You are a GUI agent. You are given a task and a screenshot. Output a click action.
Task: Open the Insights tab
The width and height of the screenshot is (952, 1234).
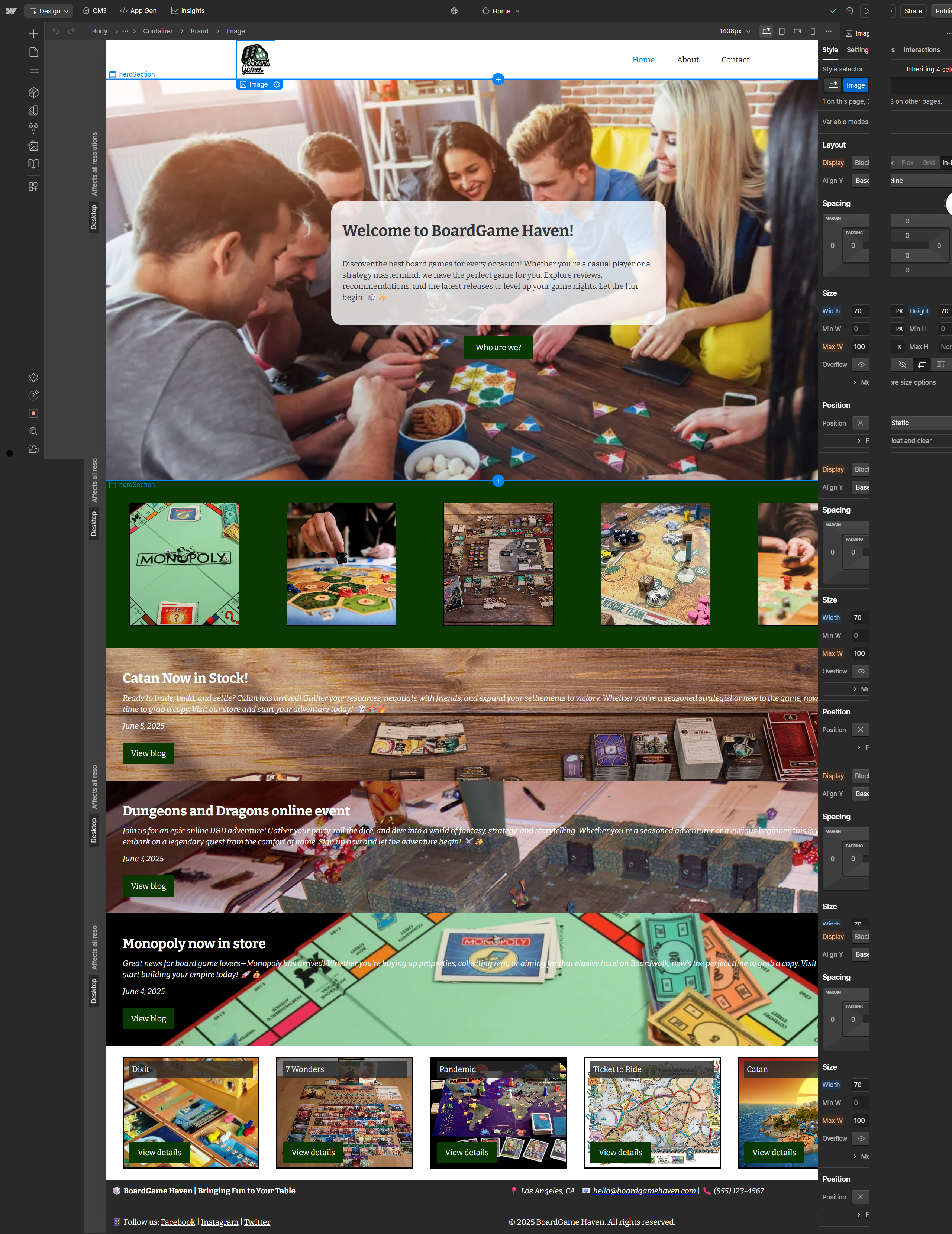(x=188, y=11)
